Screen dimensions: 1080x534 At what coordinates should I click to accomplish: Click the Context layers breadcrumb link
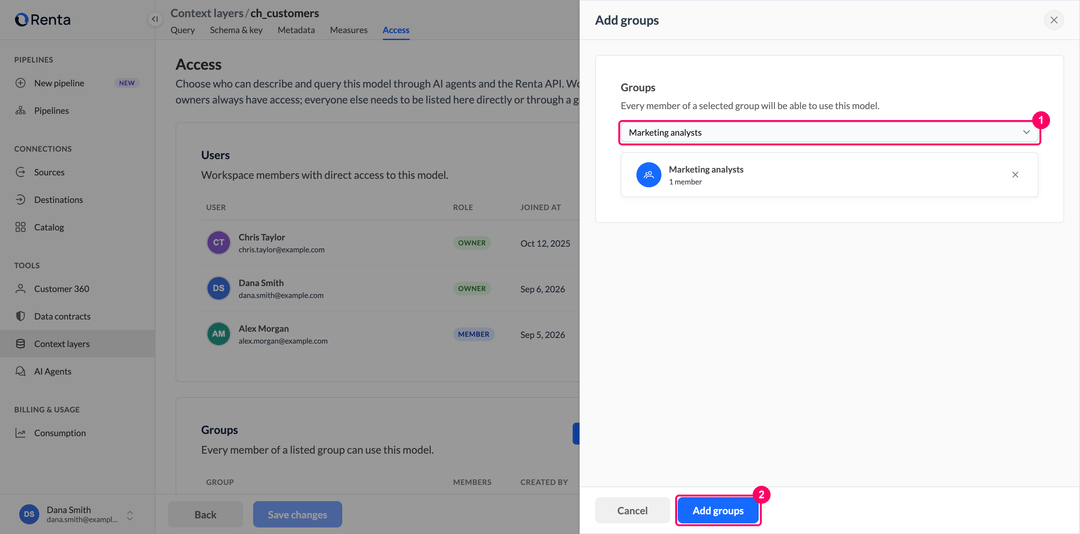[206, 13]
